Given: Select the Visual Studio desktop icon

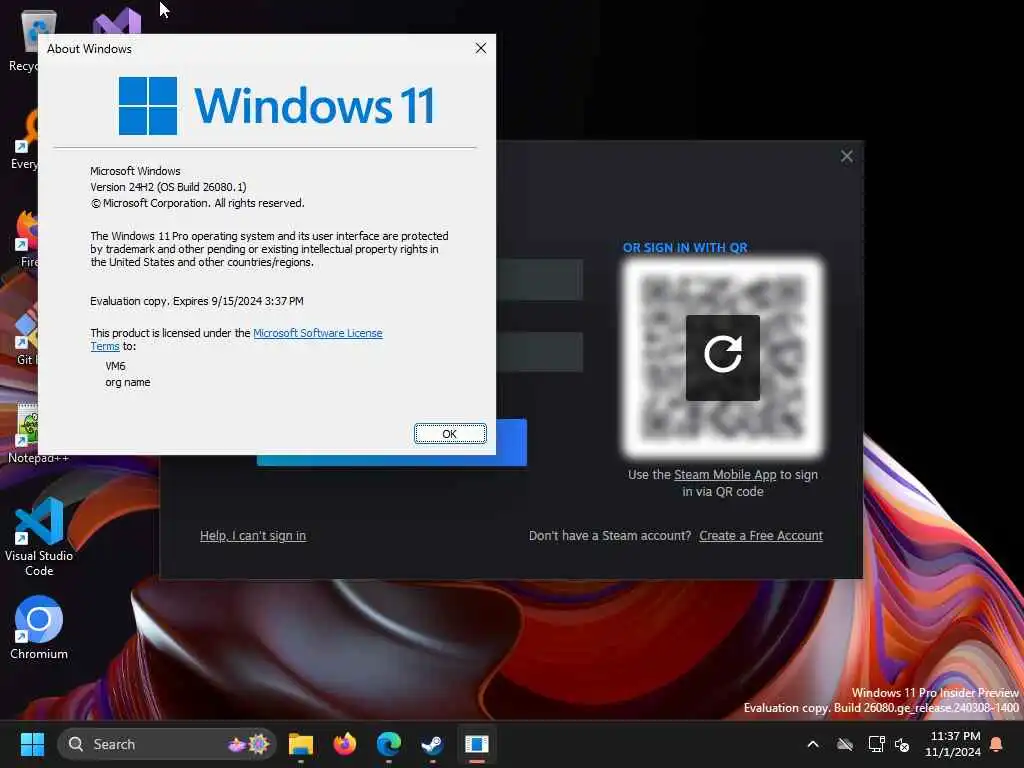Looking at the screenshot, I should pyautogui.click(x=118, y=22).
